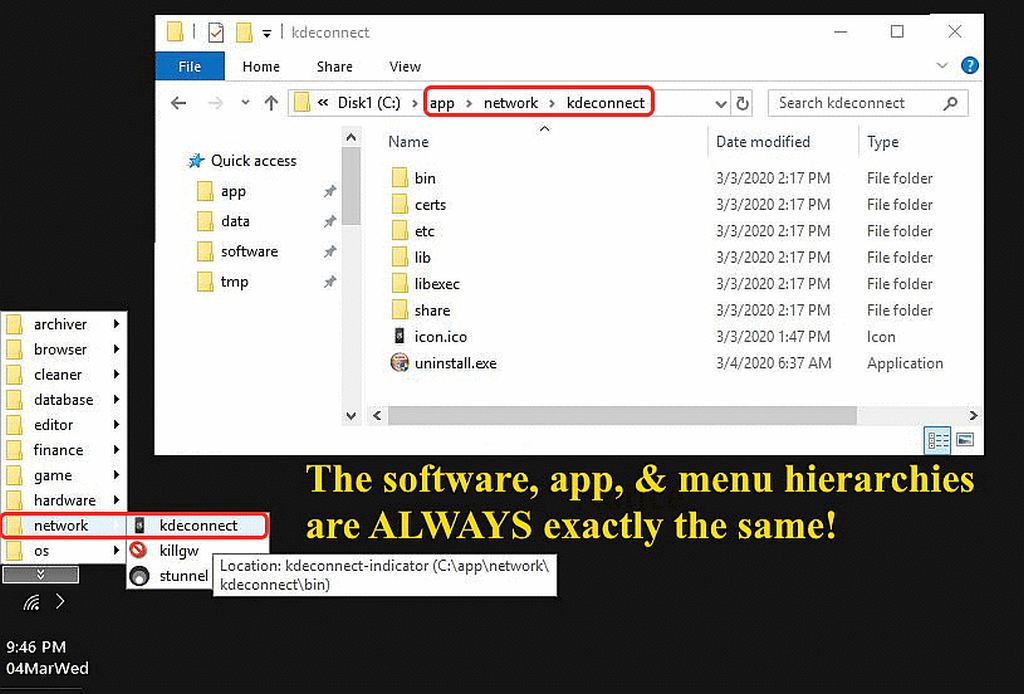Viewport: 1024px width, 694px height.
Task: Select the etc folder
Action: pyautogui.click(x=424, y=231)
